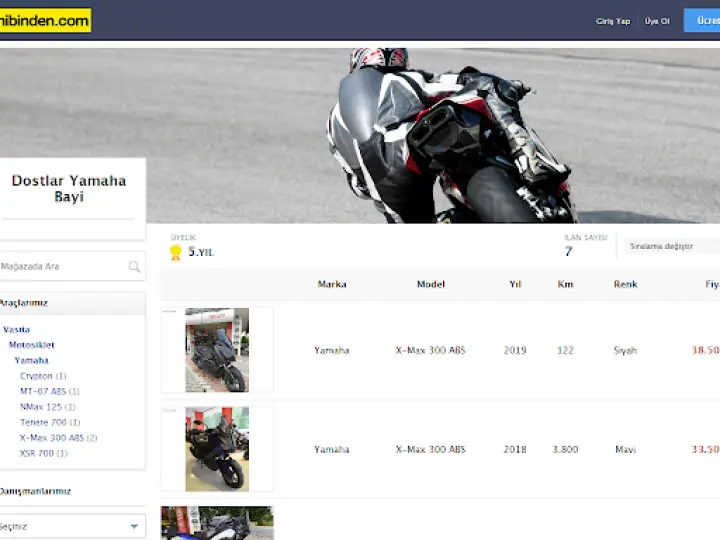Click the Siyah color cell

[625, 350]
